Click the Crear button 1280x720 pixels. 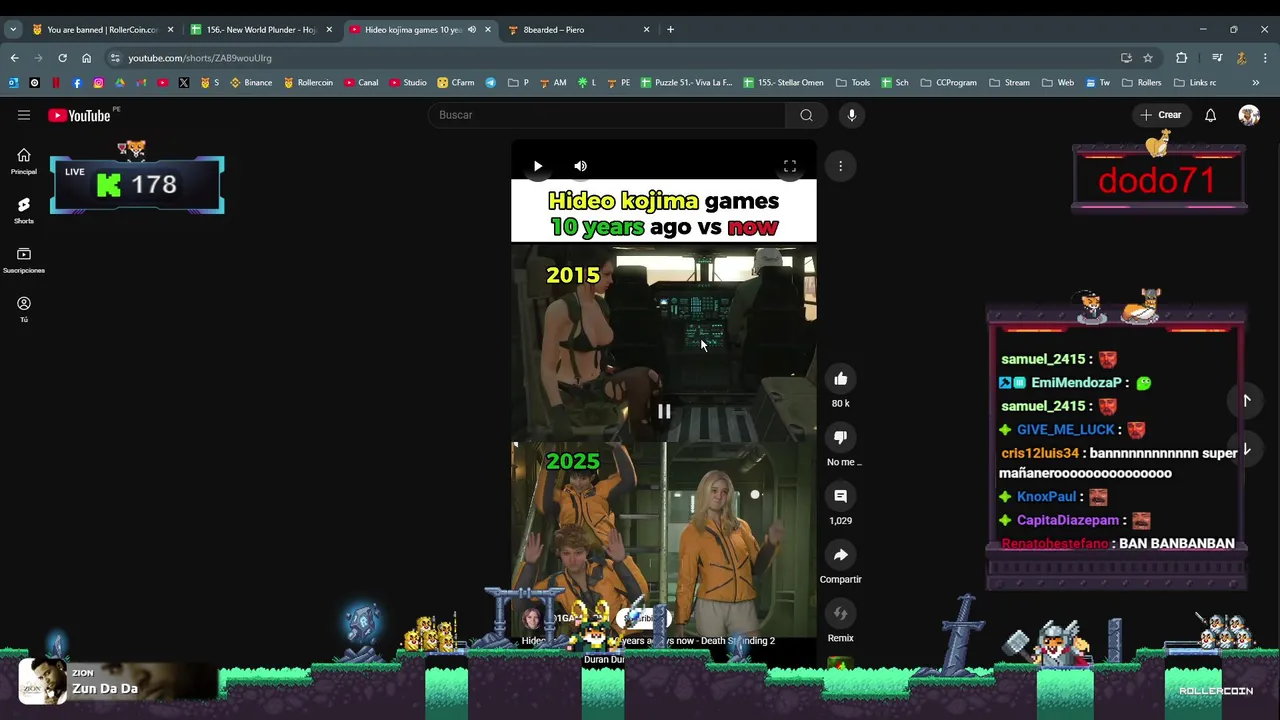(x=1161, y=115)
